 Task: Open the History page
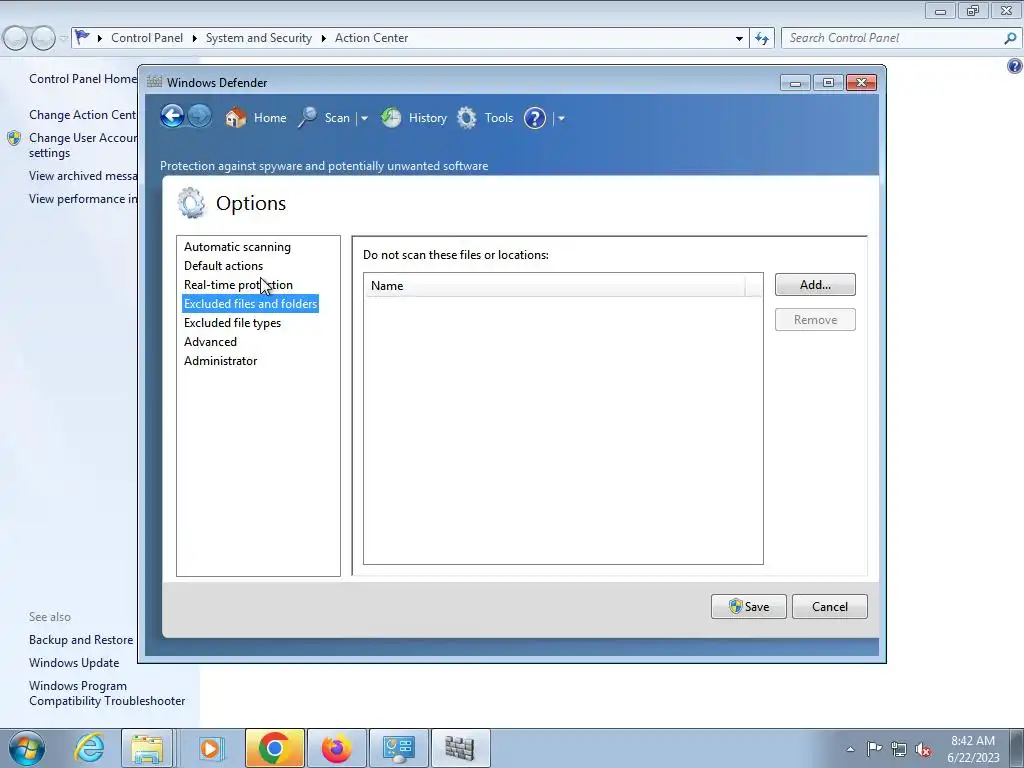point(414,118)
